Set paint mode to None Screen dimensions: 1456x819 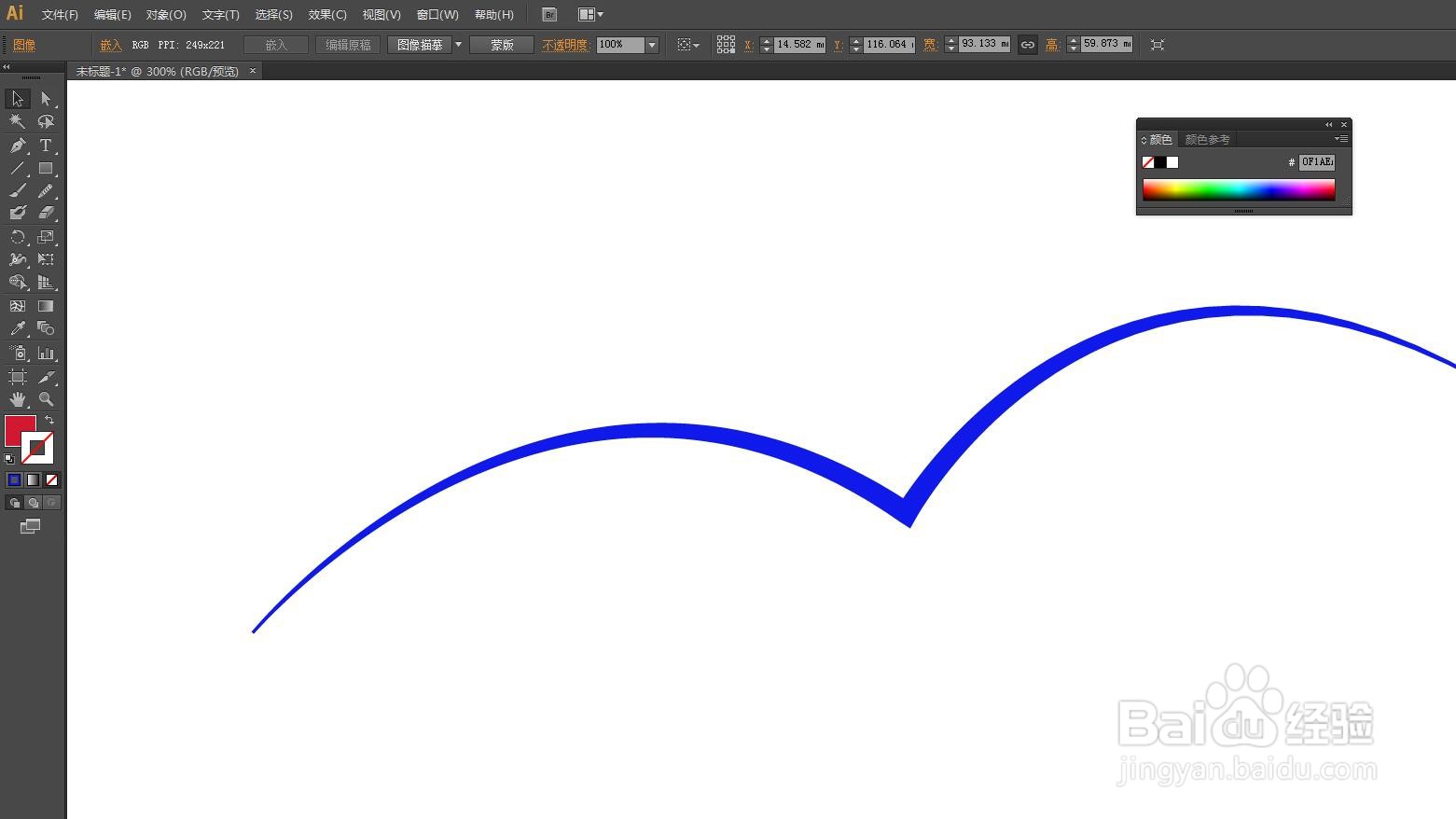click(51, 479)
